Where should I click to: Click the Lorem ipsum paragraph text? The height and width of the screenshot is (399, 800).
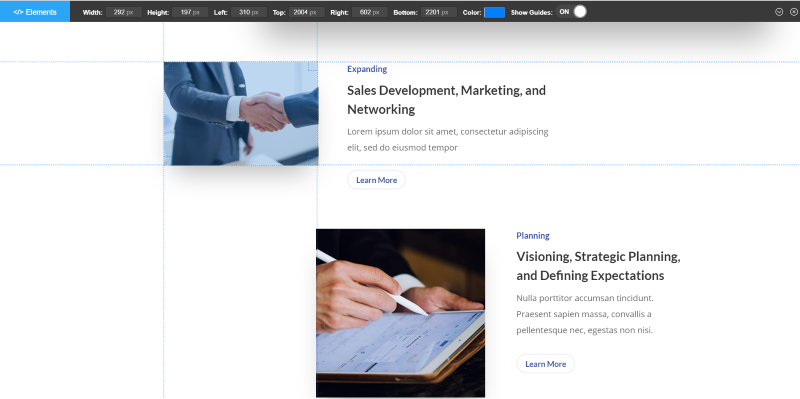[x=448, y=140]
